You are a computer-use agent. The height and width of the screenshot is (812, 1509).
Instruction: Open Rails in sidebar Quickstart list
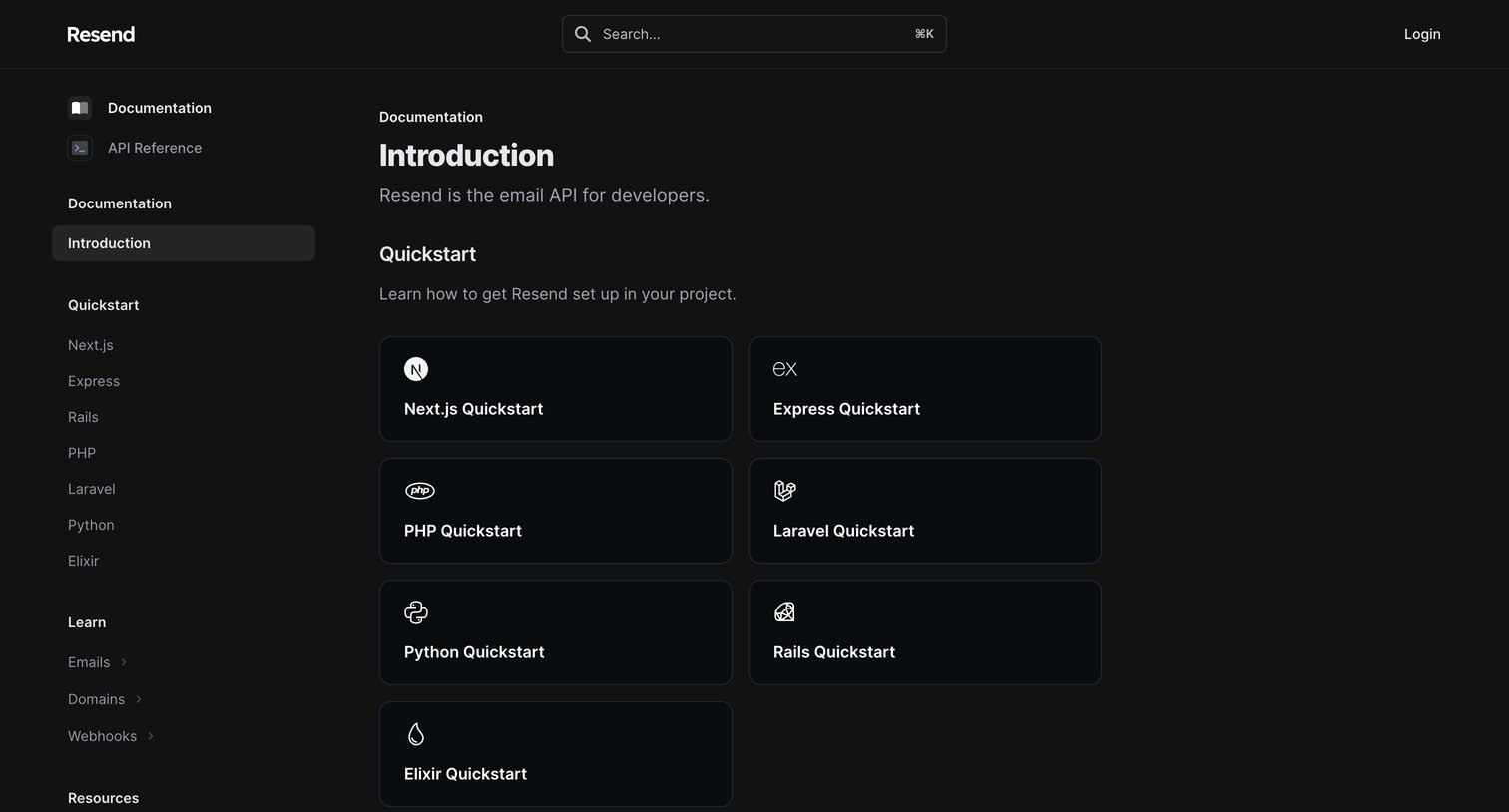coord(83,417)
